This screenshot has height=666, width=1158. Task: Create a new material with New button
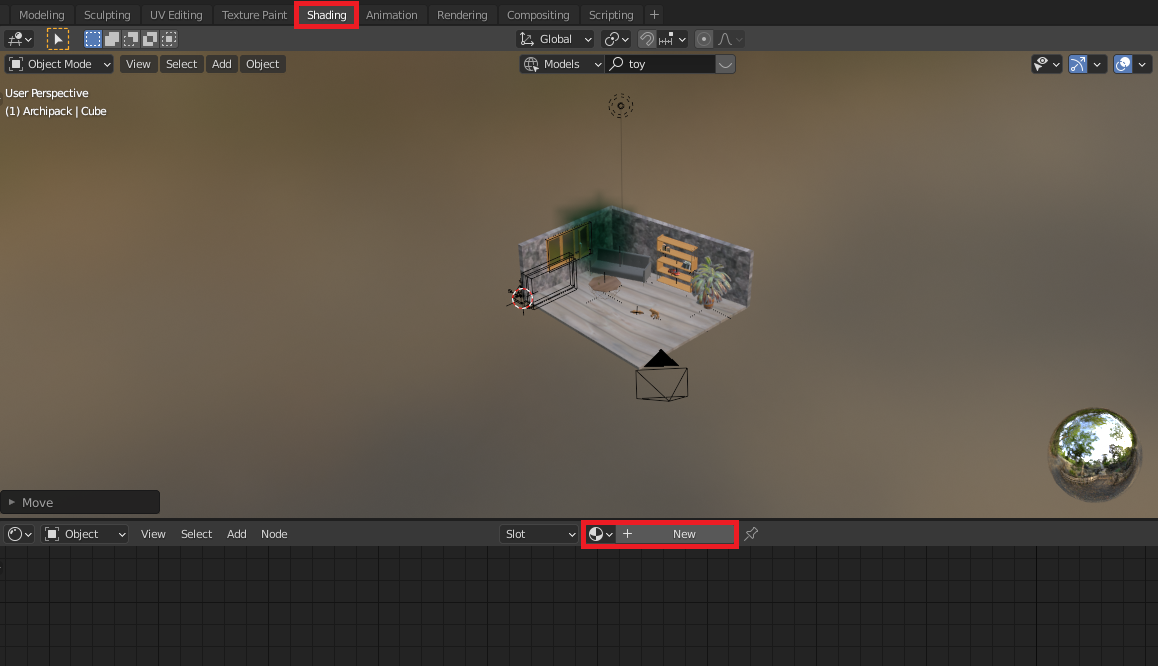point(676,534)
